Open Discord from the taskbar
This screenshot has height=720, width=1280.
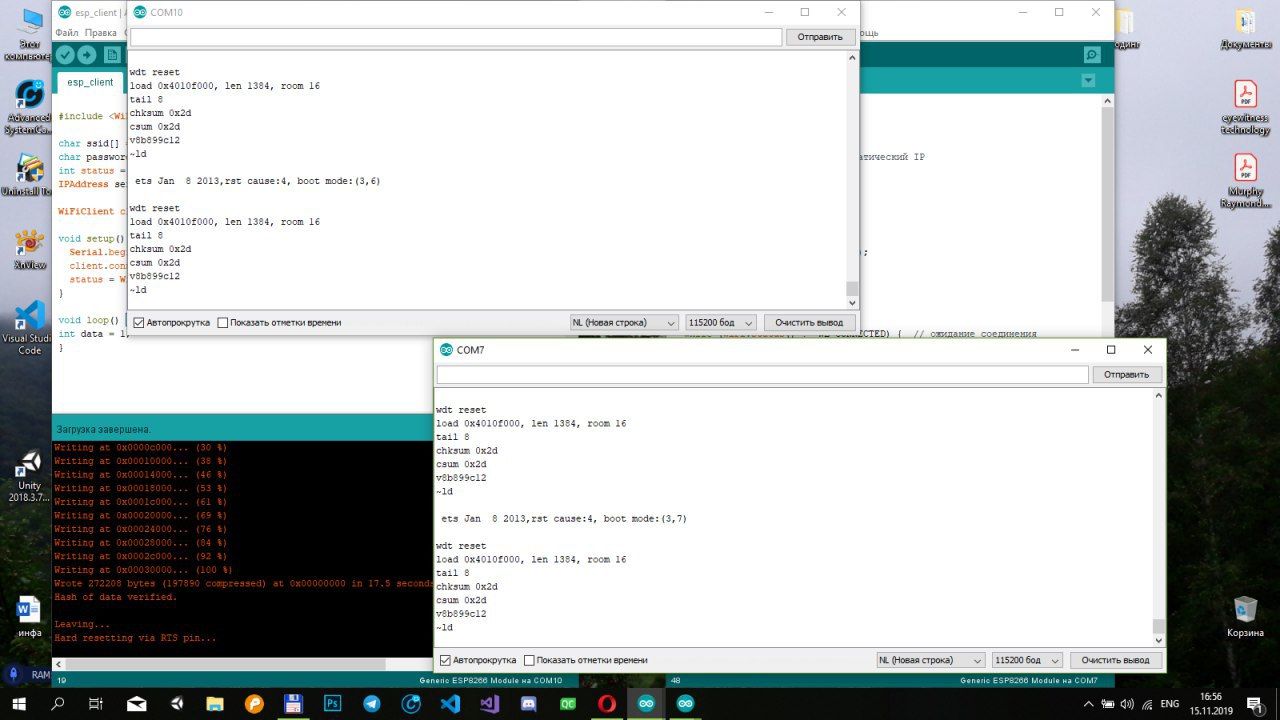pyautogui.click(x=528, y=704)
